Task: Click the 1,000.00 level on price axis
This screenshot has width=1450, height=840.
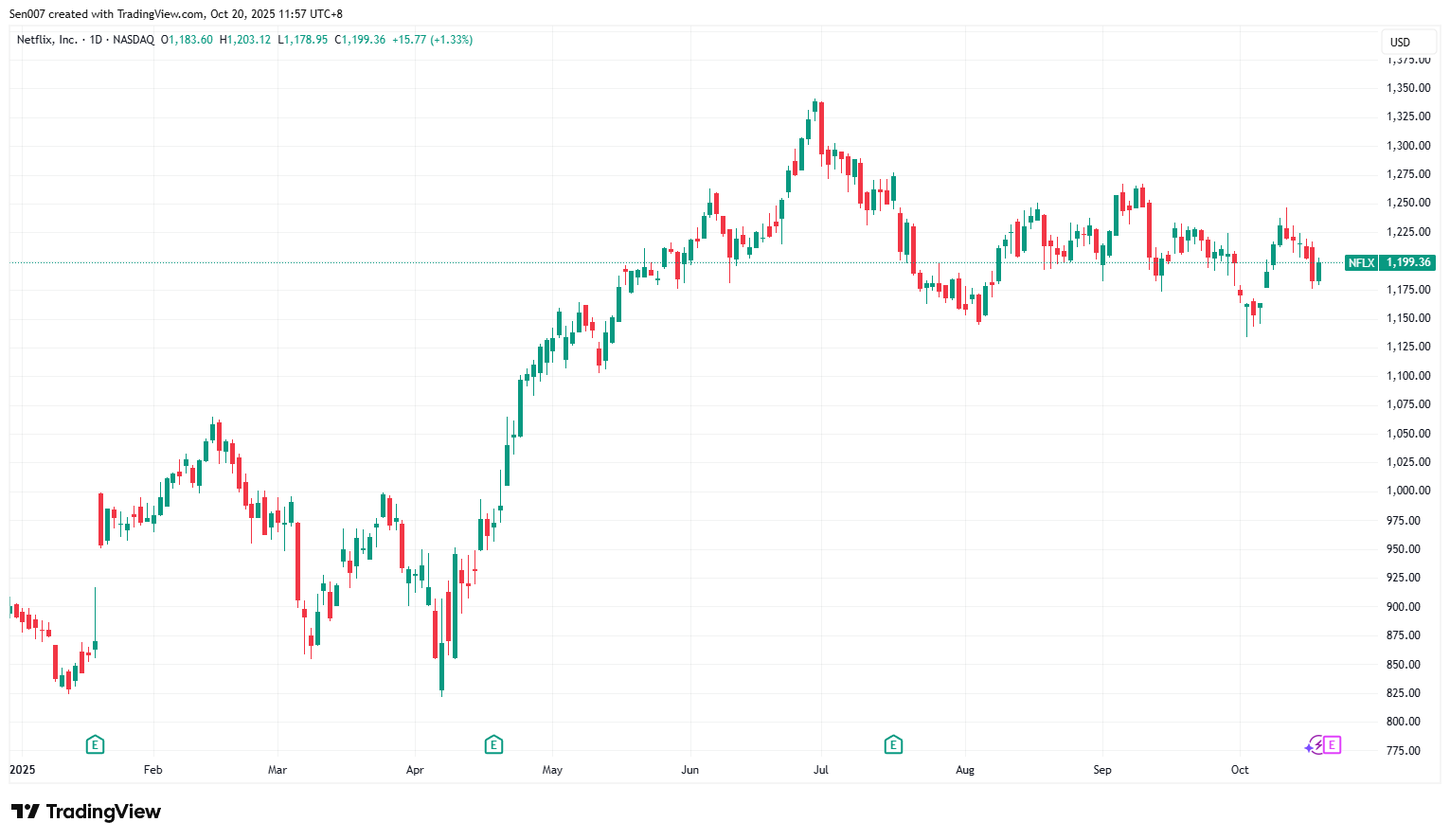Action: (x=1408, y=491)
